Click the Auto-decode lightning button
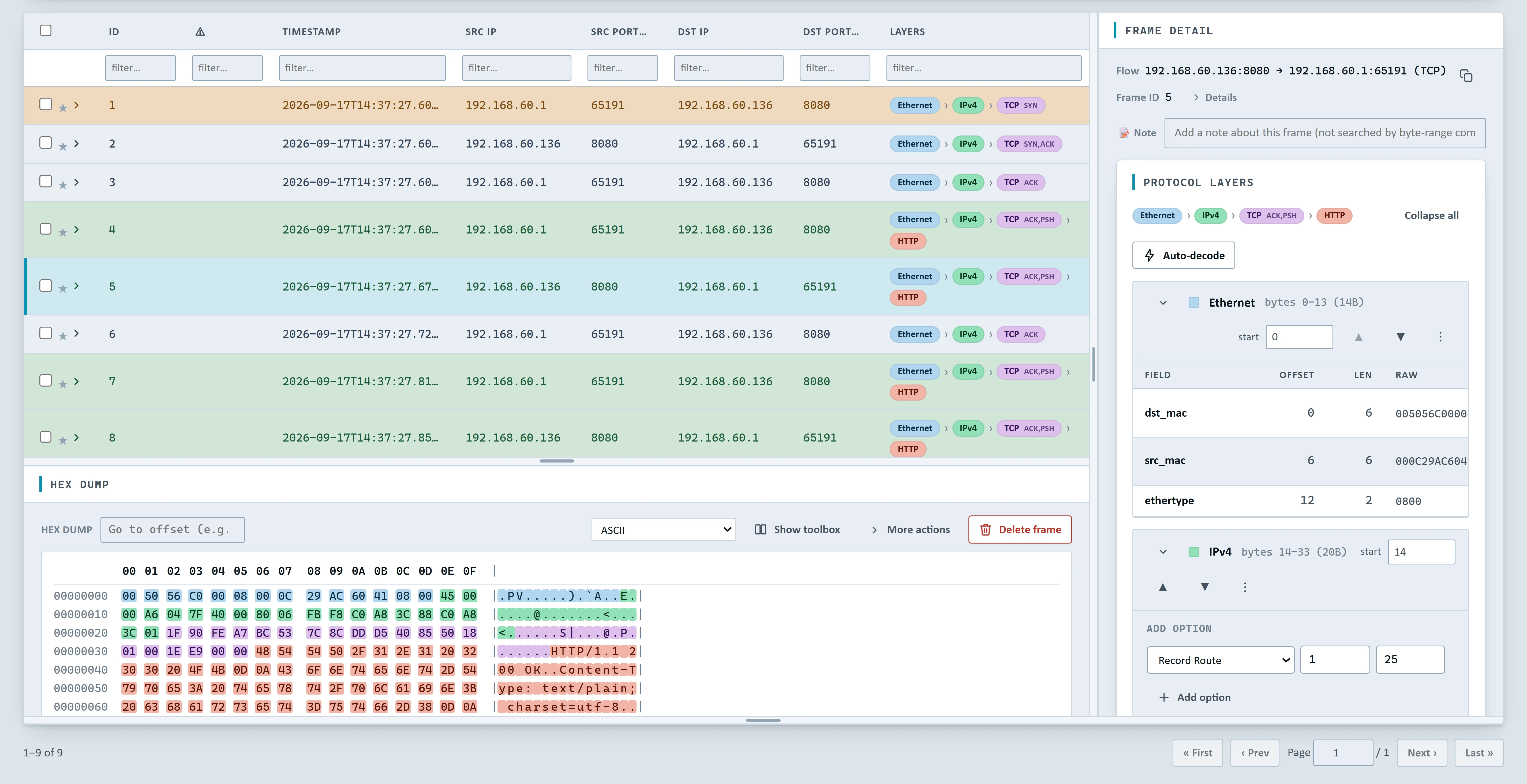 pos(1183,255)
